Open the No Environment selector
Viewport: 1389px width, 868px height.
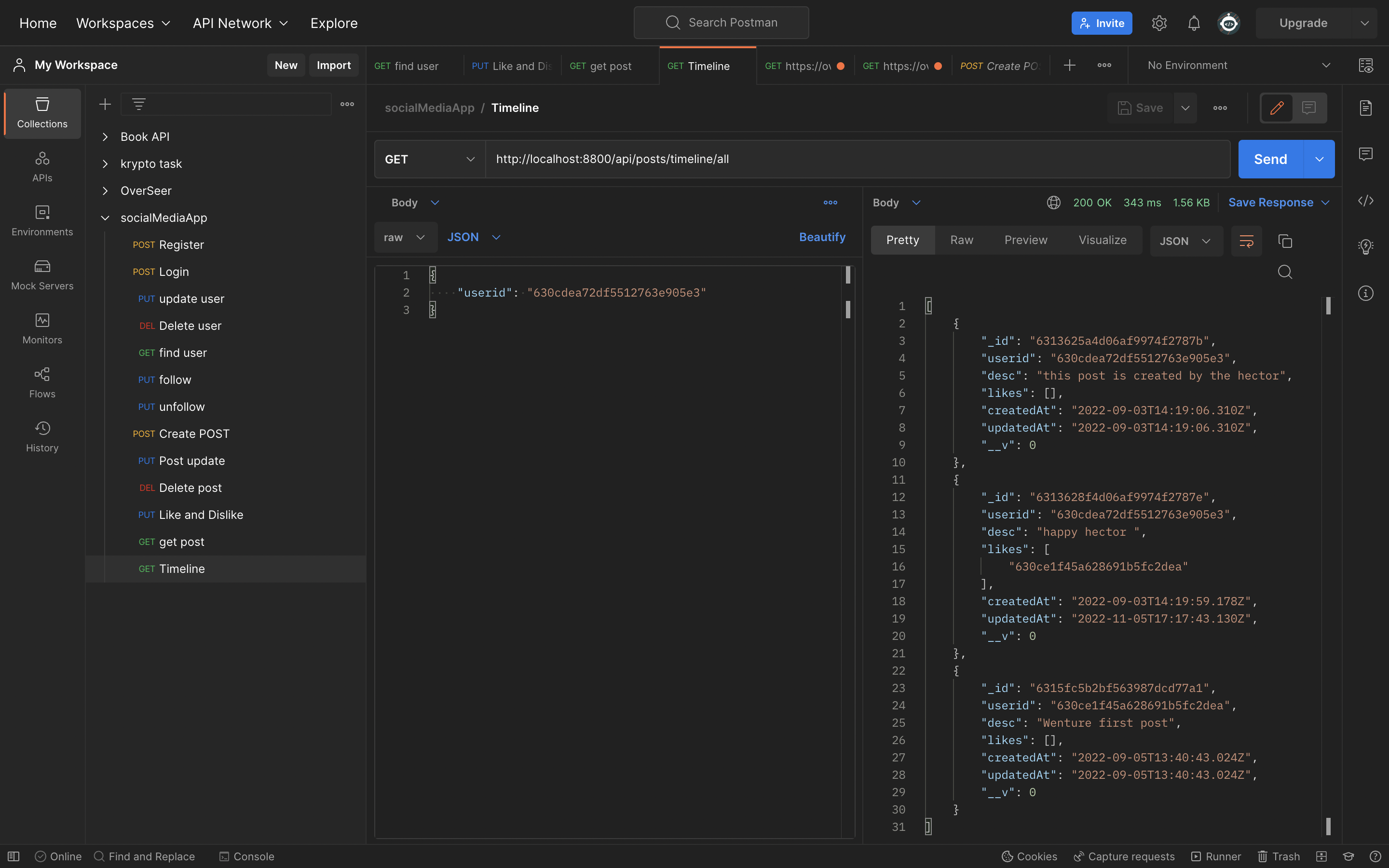coord(1238,66)
